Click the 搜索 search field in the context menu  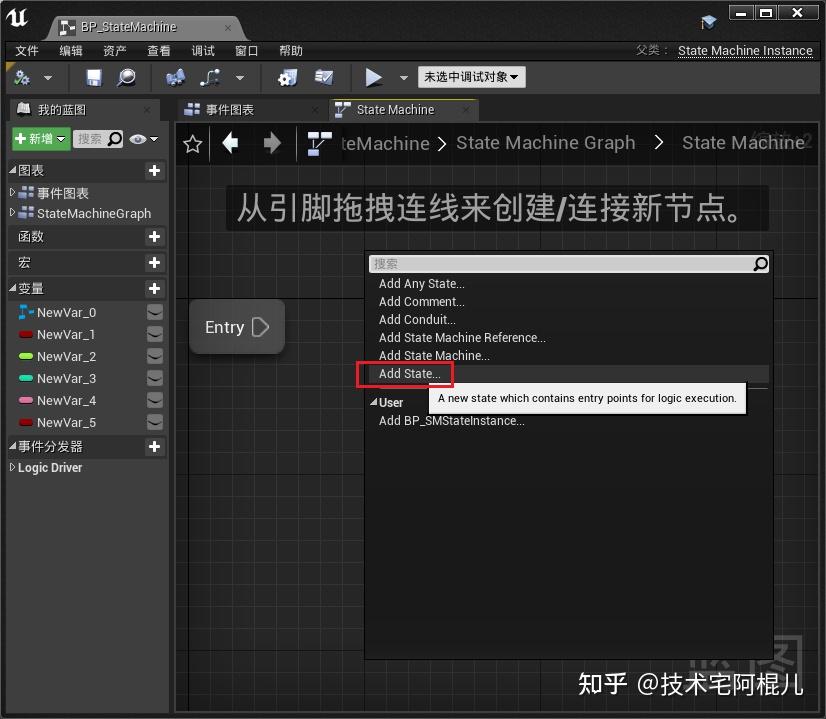click(560, 263)
